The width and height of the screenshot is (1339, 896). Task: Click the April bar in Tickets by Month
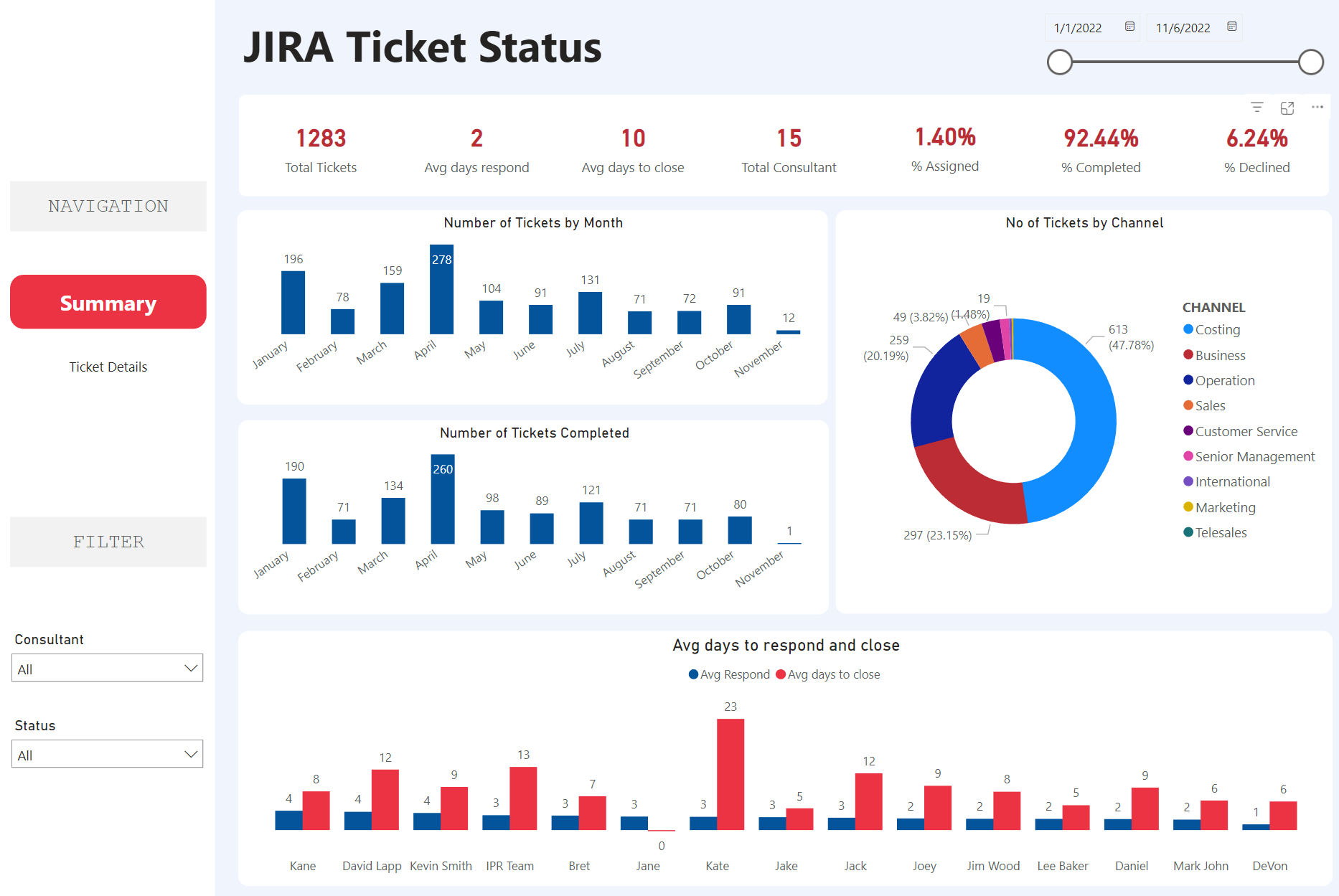[442, 290]
